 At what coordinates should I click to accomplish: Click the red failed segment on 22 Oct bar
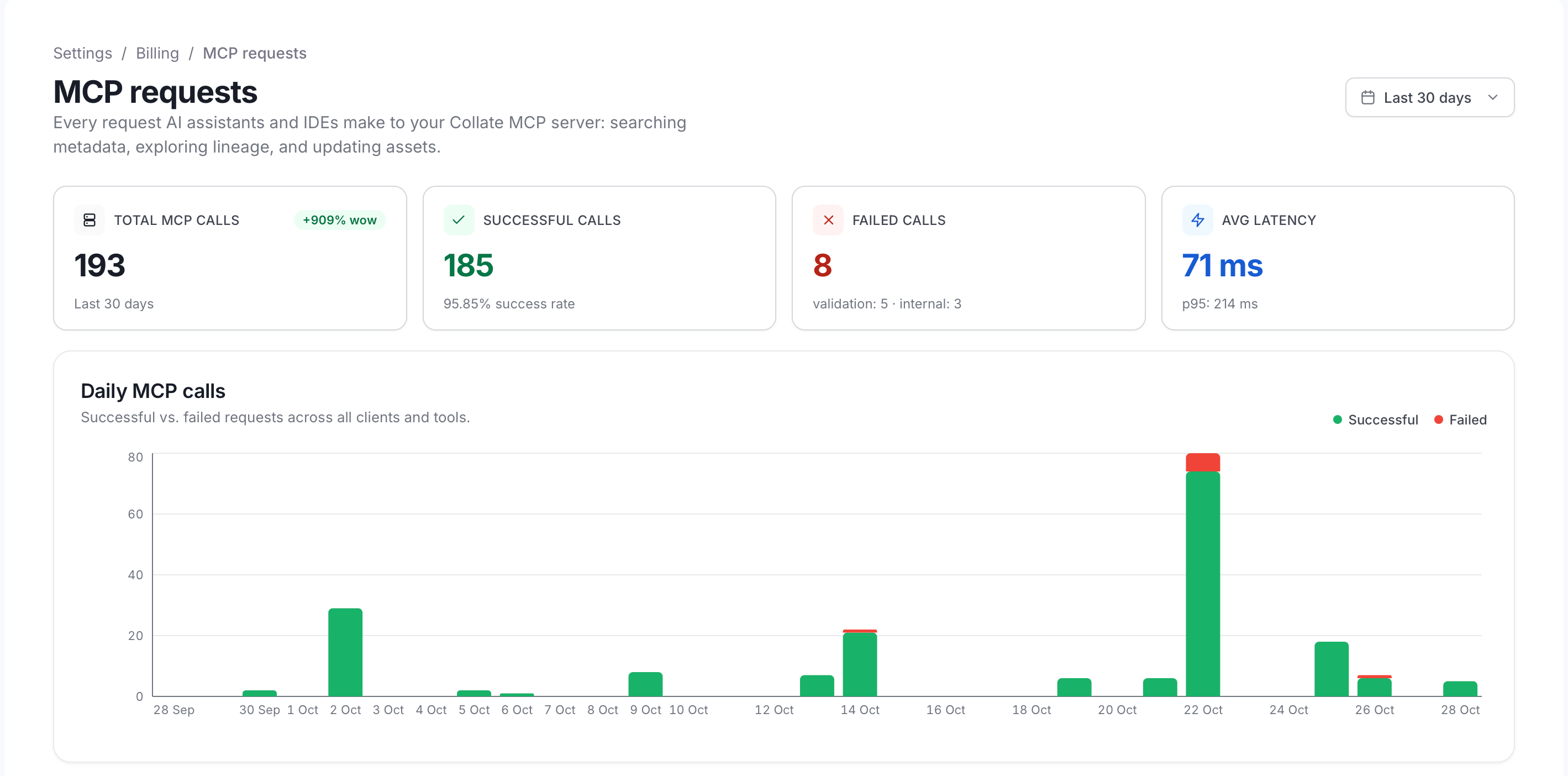coord(1203,462)
